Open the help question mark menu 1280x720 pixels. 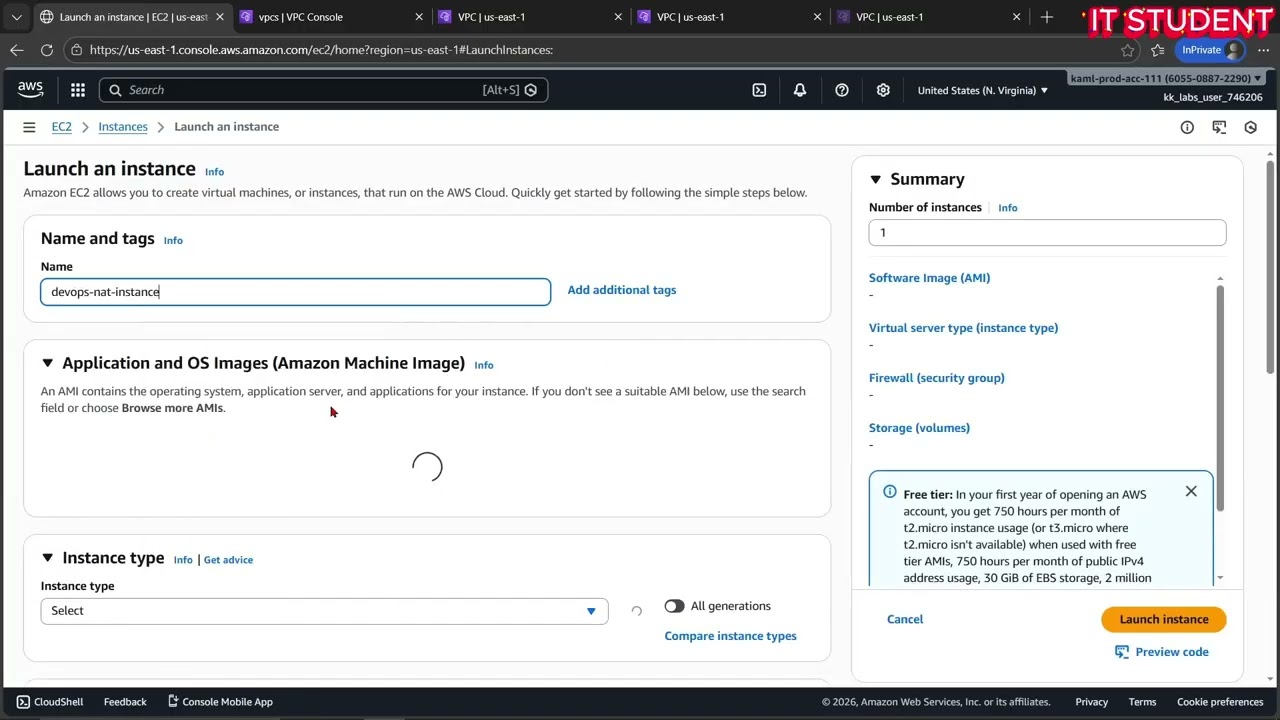click(842, 90)
